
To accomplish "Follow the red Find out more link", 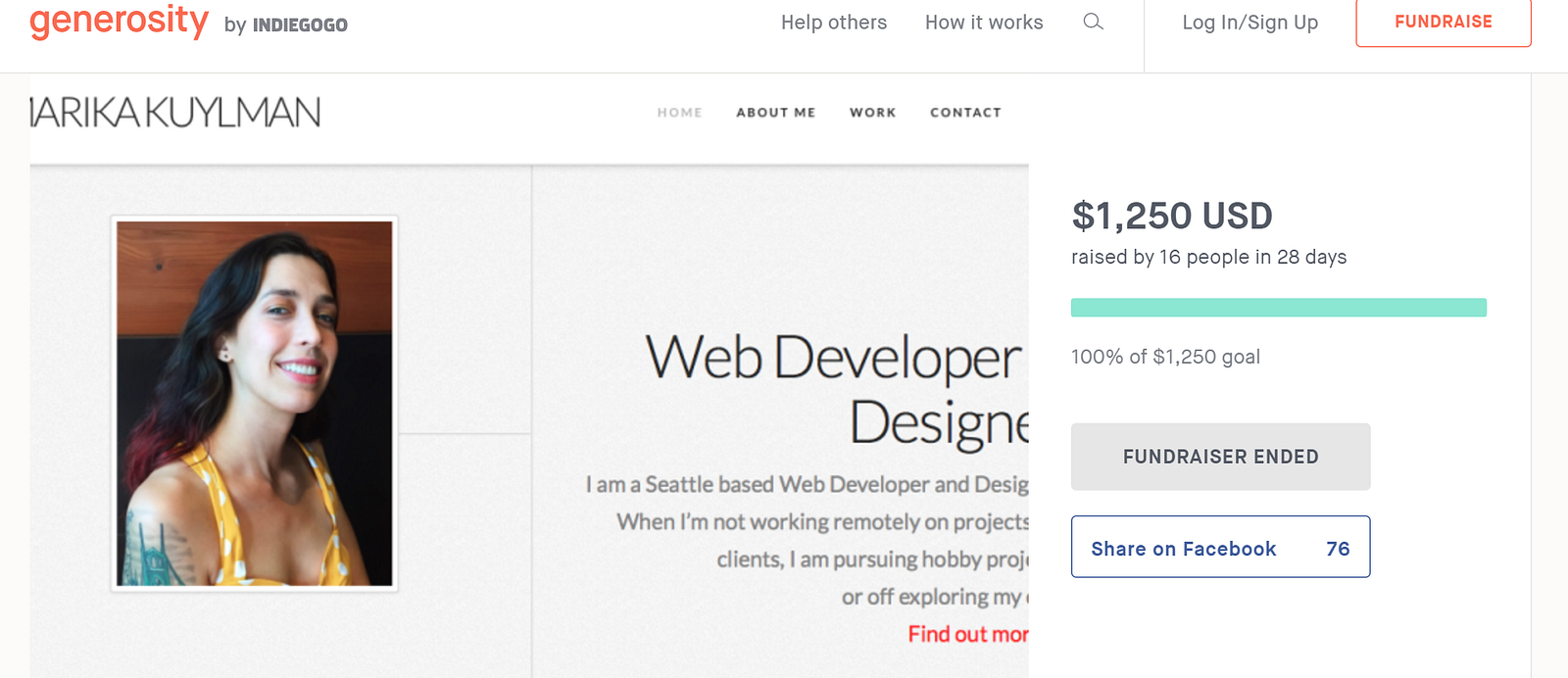I will [x=968, y=635].
